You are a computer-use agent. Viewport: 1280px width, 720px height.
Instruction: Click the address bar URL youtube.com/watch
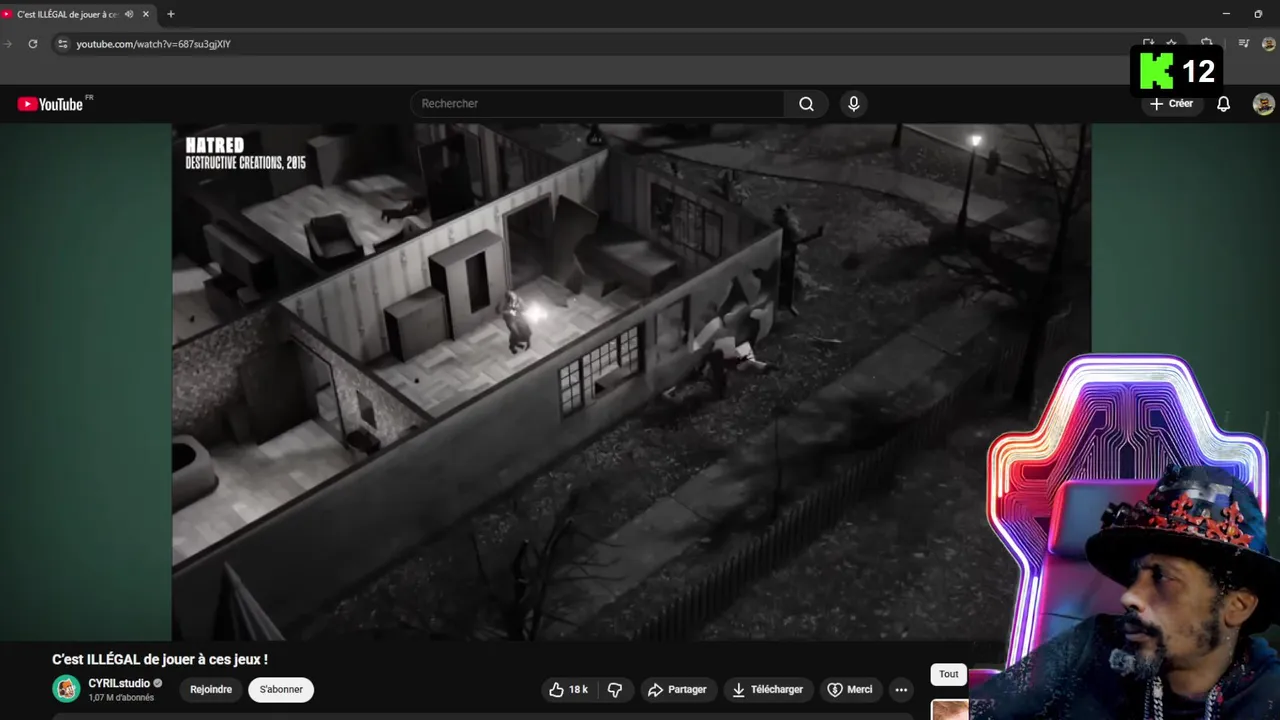154,44
